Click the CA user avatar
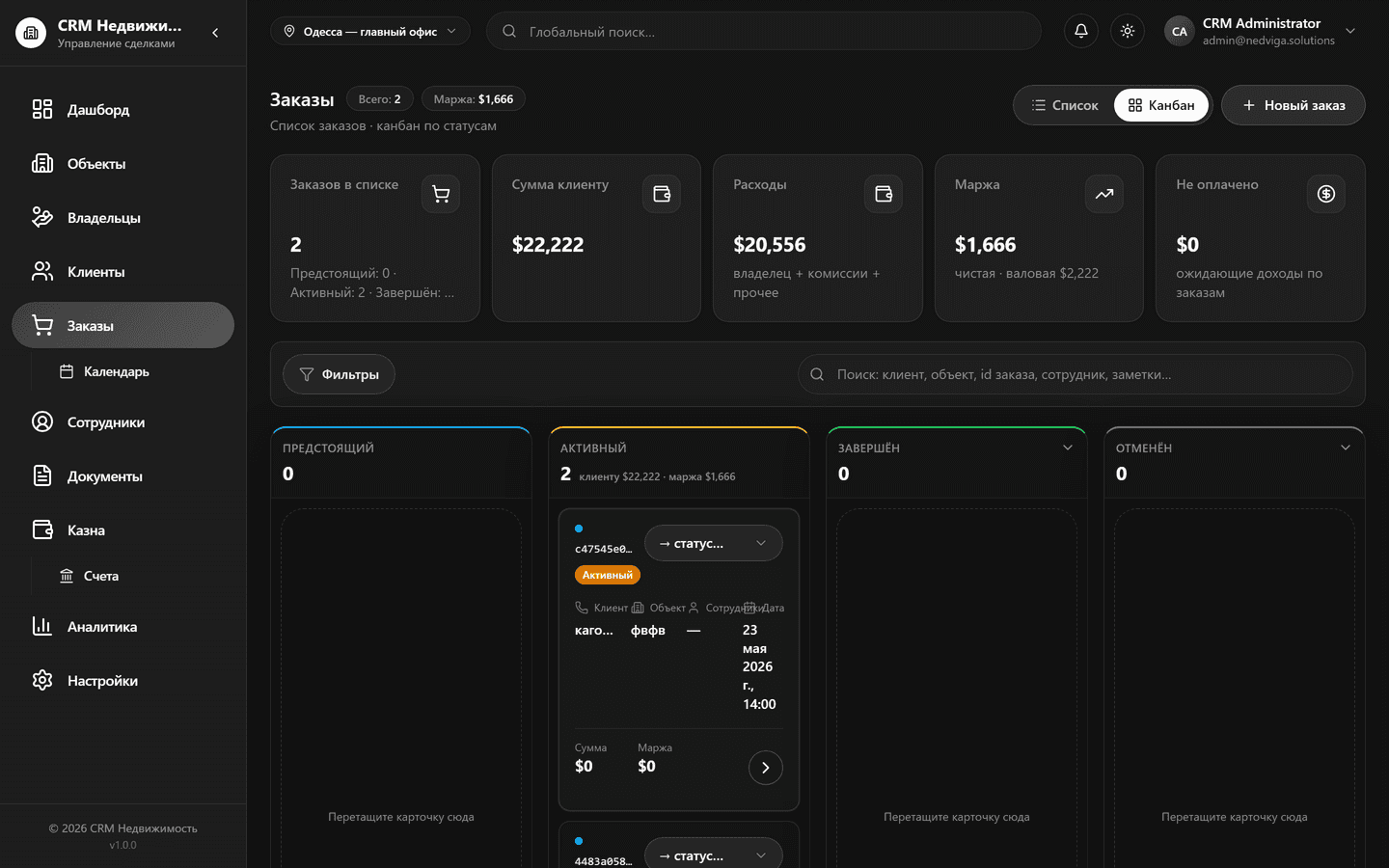 (1180, 31)
